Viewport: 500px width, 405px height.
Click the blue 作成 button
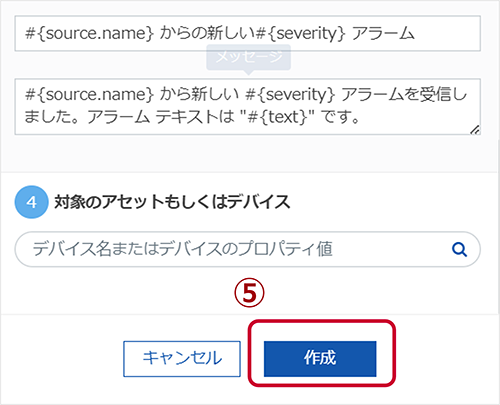(320, 359)
